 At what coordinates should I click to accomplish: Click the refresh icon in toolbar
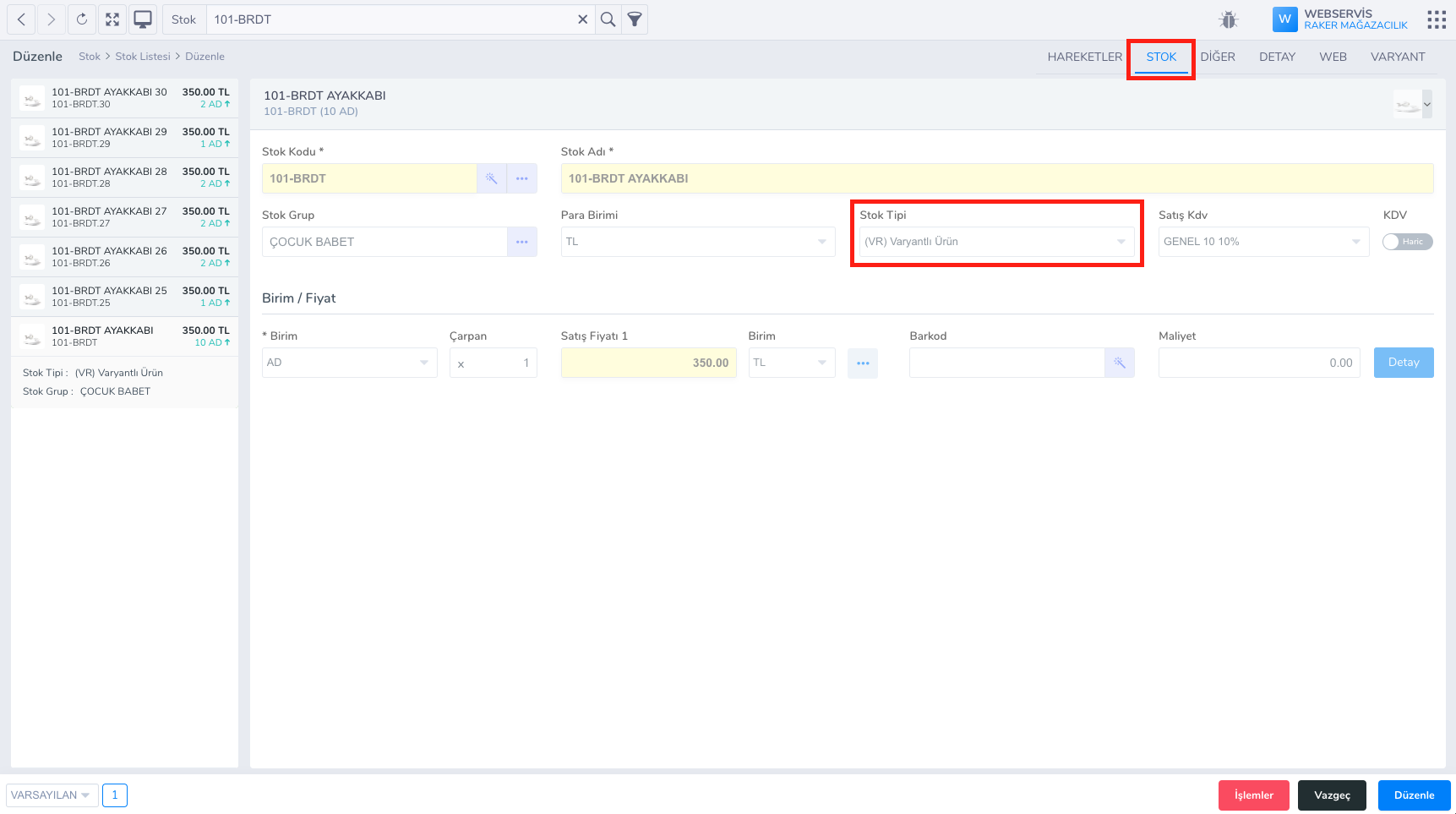(82, 19)
